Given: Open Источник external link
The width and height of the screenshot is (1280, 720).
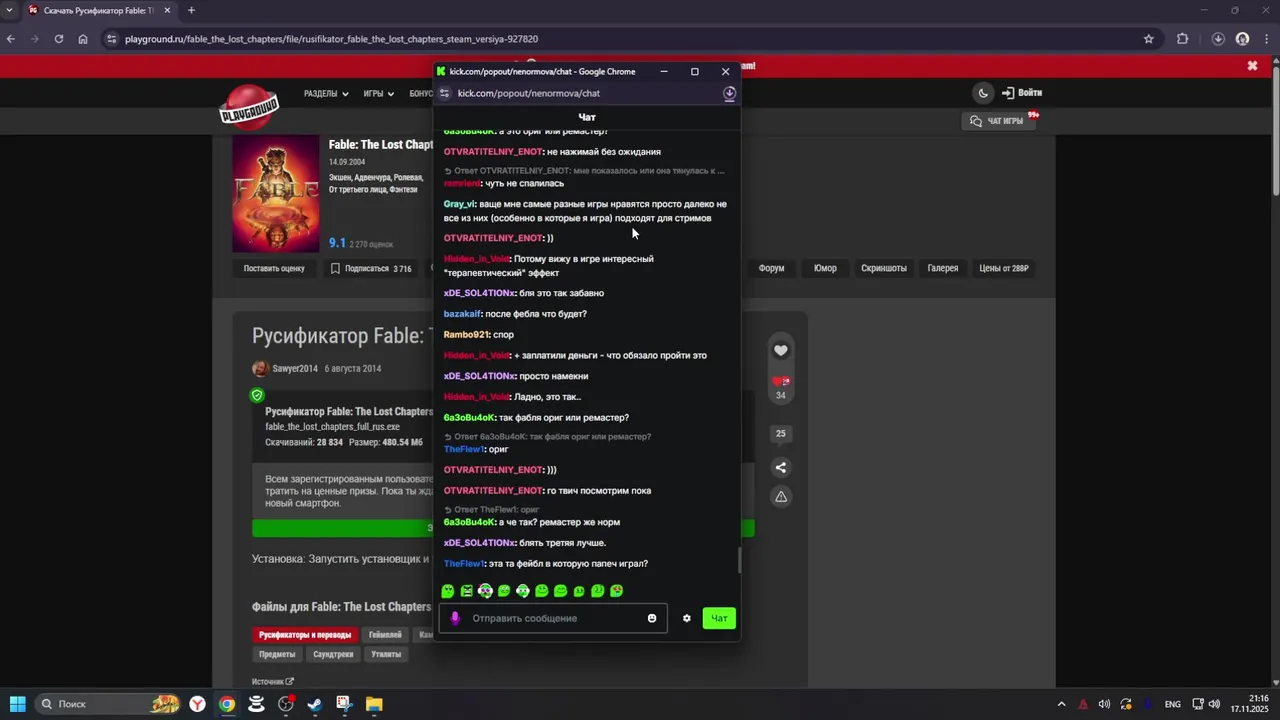Looking at the screenshot, I should point(273,682).
